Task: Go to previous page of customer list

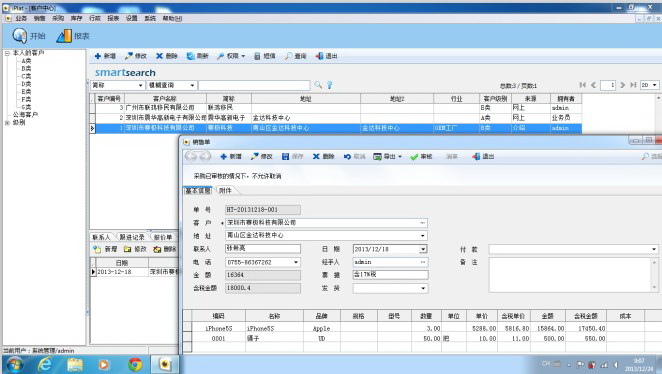Action: [x=593, y=85]
